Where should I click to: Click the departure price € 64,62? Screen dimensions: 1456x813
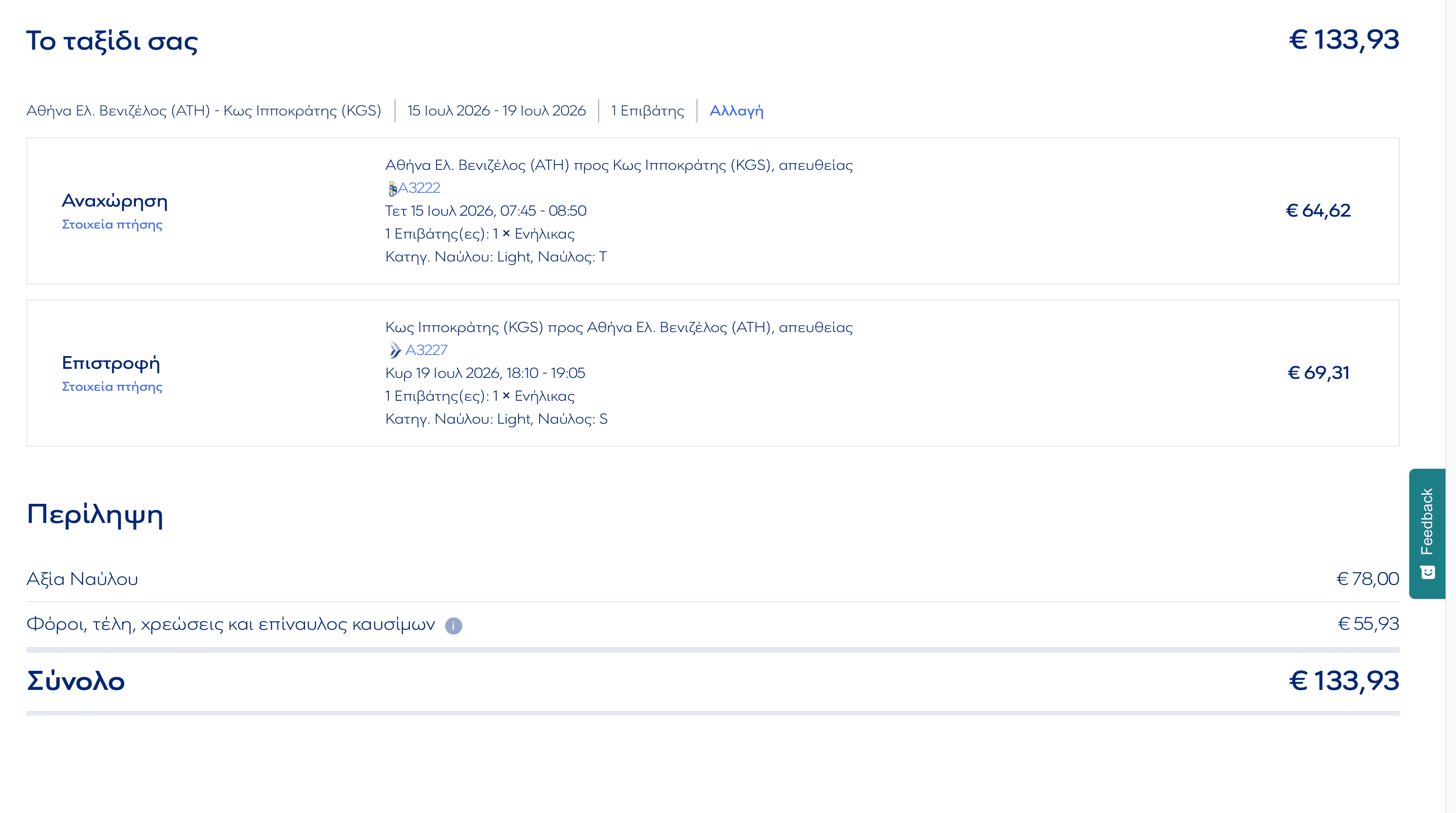pyautogui.click(x=1318, y=210)
